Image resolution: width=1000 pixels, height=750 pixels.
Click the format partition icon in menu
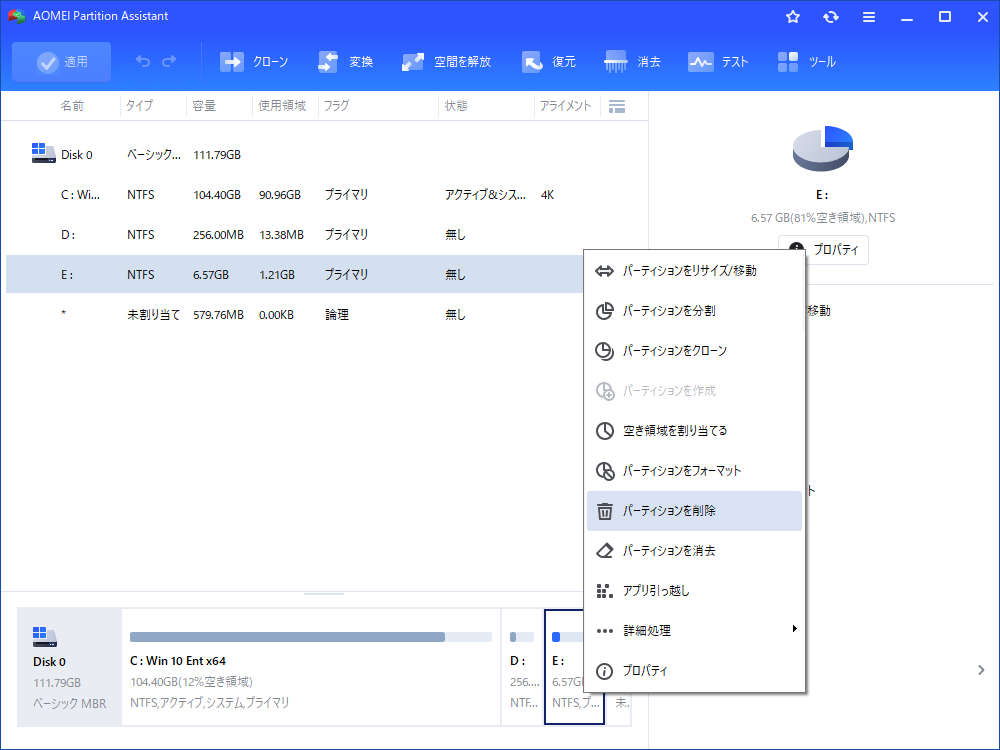(x=605, y=471)
